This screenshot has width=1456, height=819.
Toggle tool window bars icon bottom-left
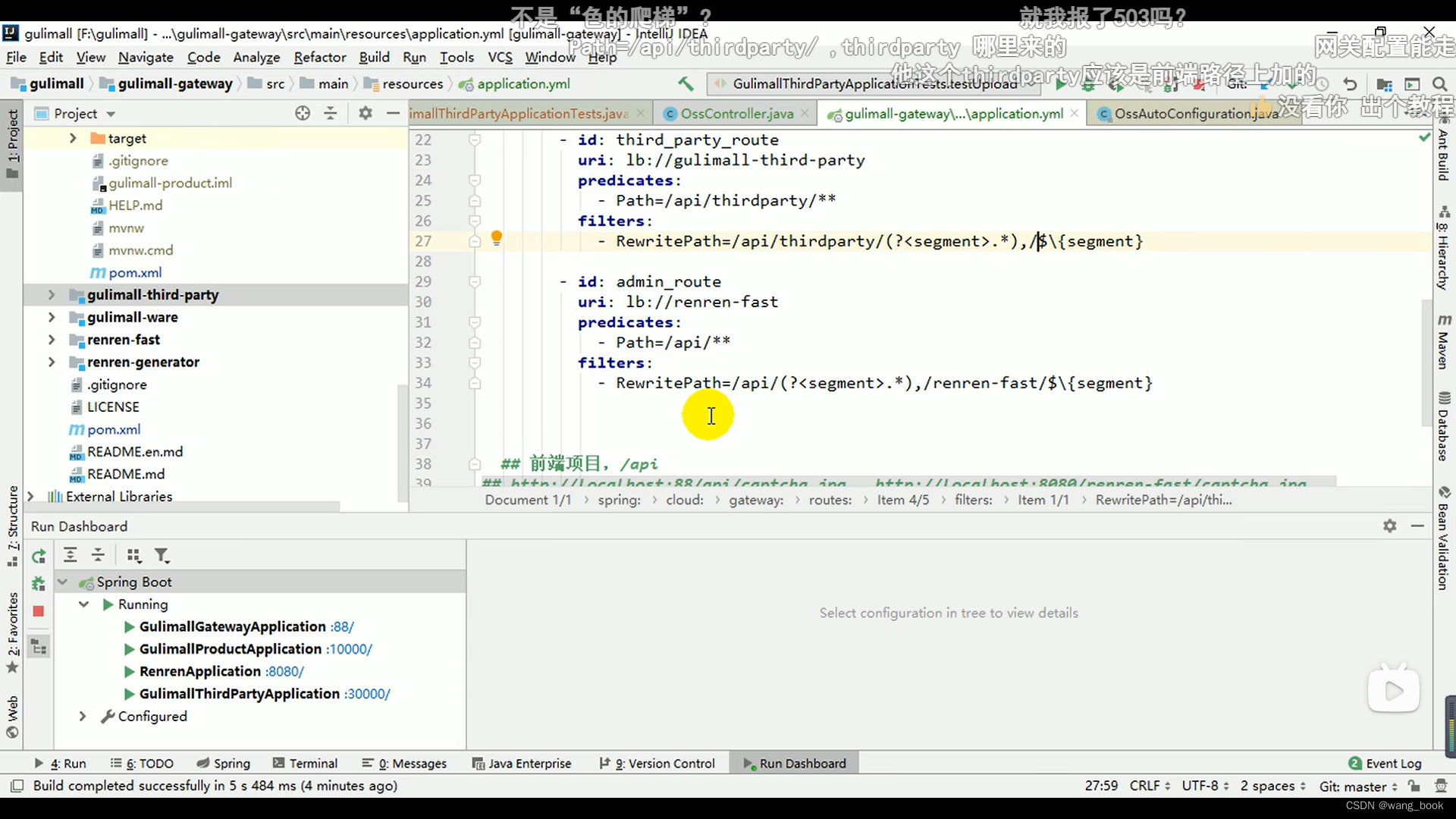(x=17, y=786)
